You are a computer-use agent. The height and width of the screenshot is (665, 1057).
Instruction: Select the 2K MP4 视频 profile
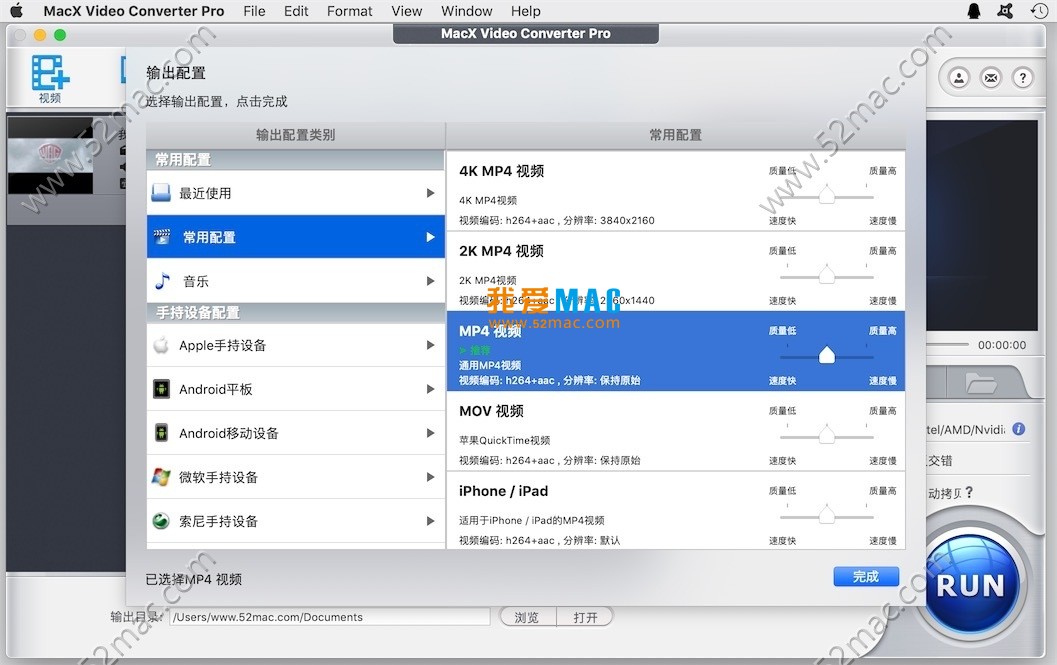click(x=675, y=271)
